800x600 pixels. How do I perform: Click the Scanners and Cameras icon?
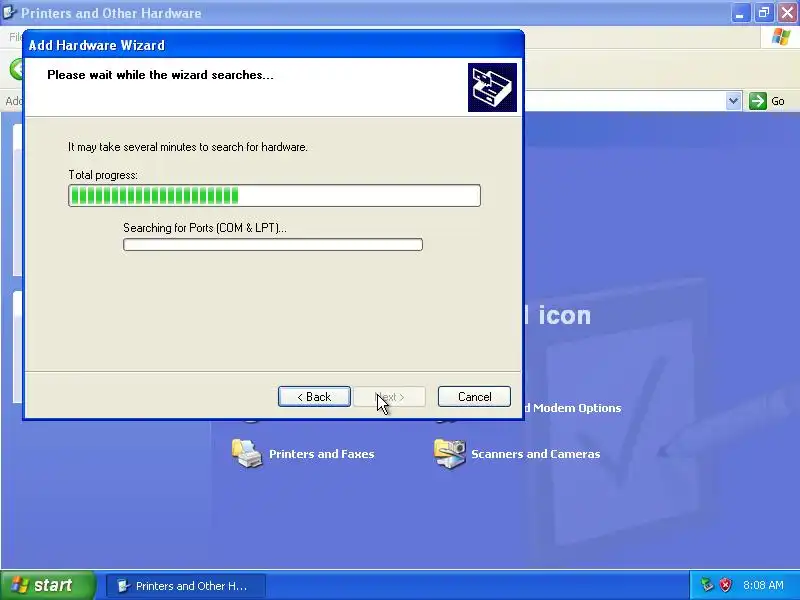point(449,453)
